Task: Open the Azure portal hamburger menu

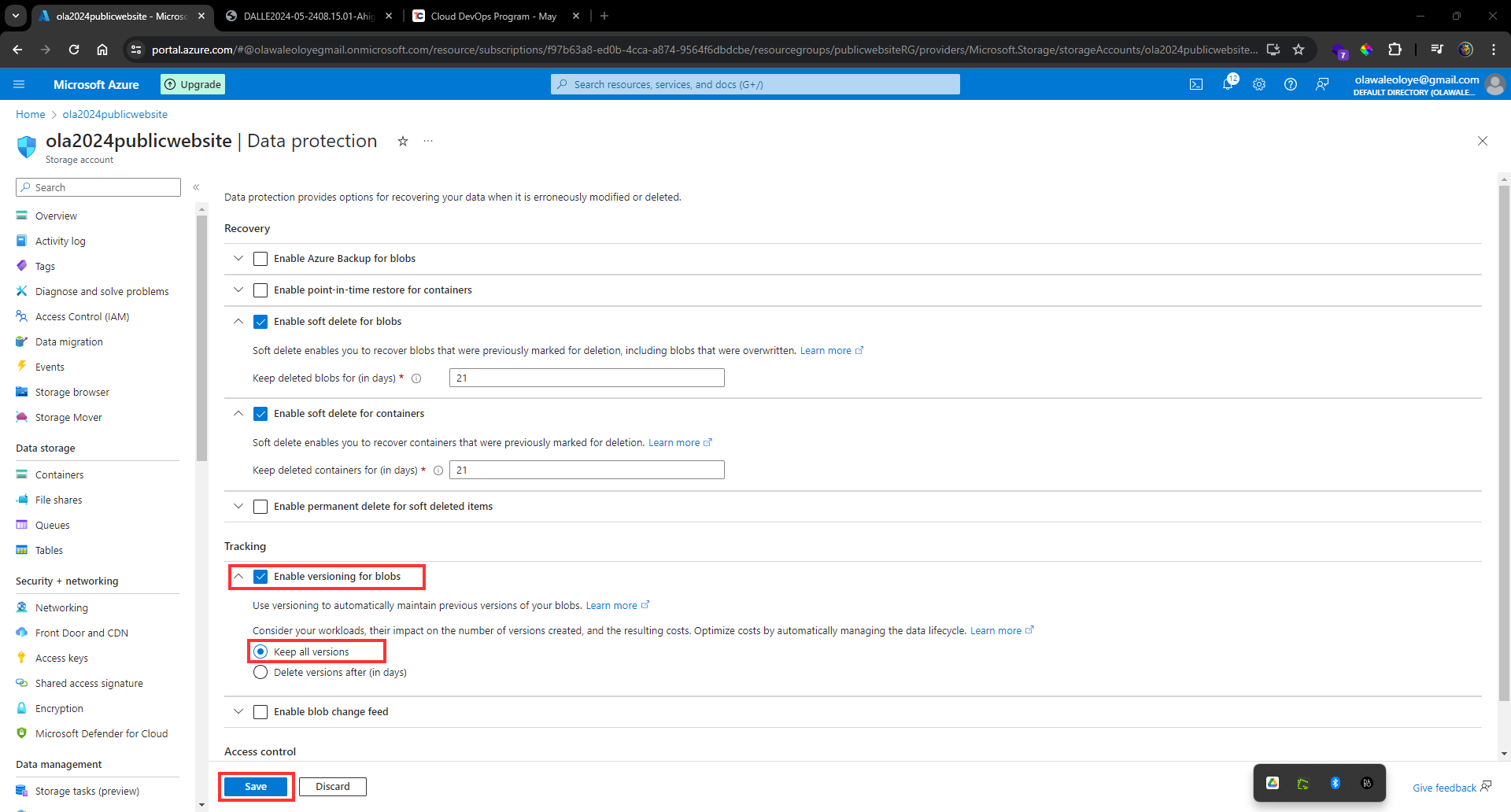Action: [19, 84]
